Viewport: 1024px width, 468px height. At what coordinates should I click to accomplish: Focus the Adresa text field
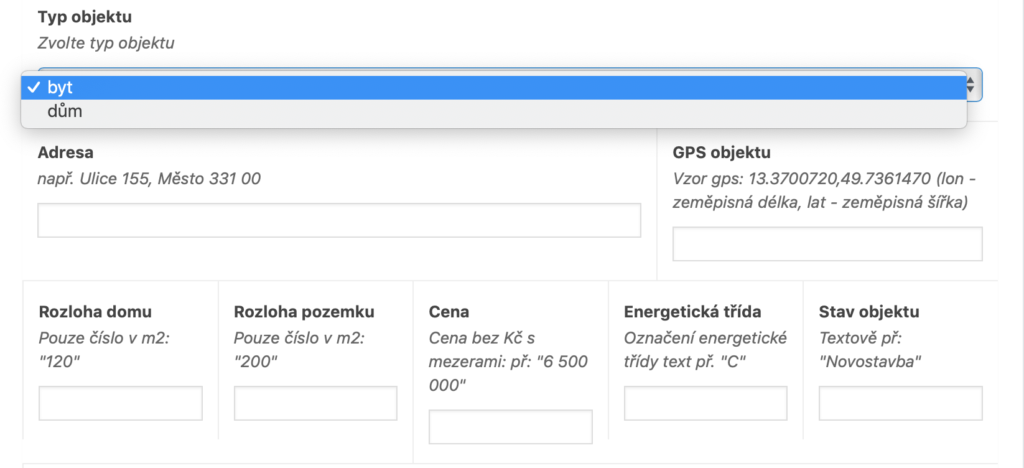click(x=339, y=221)
